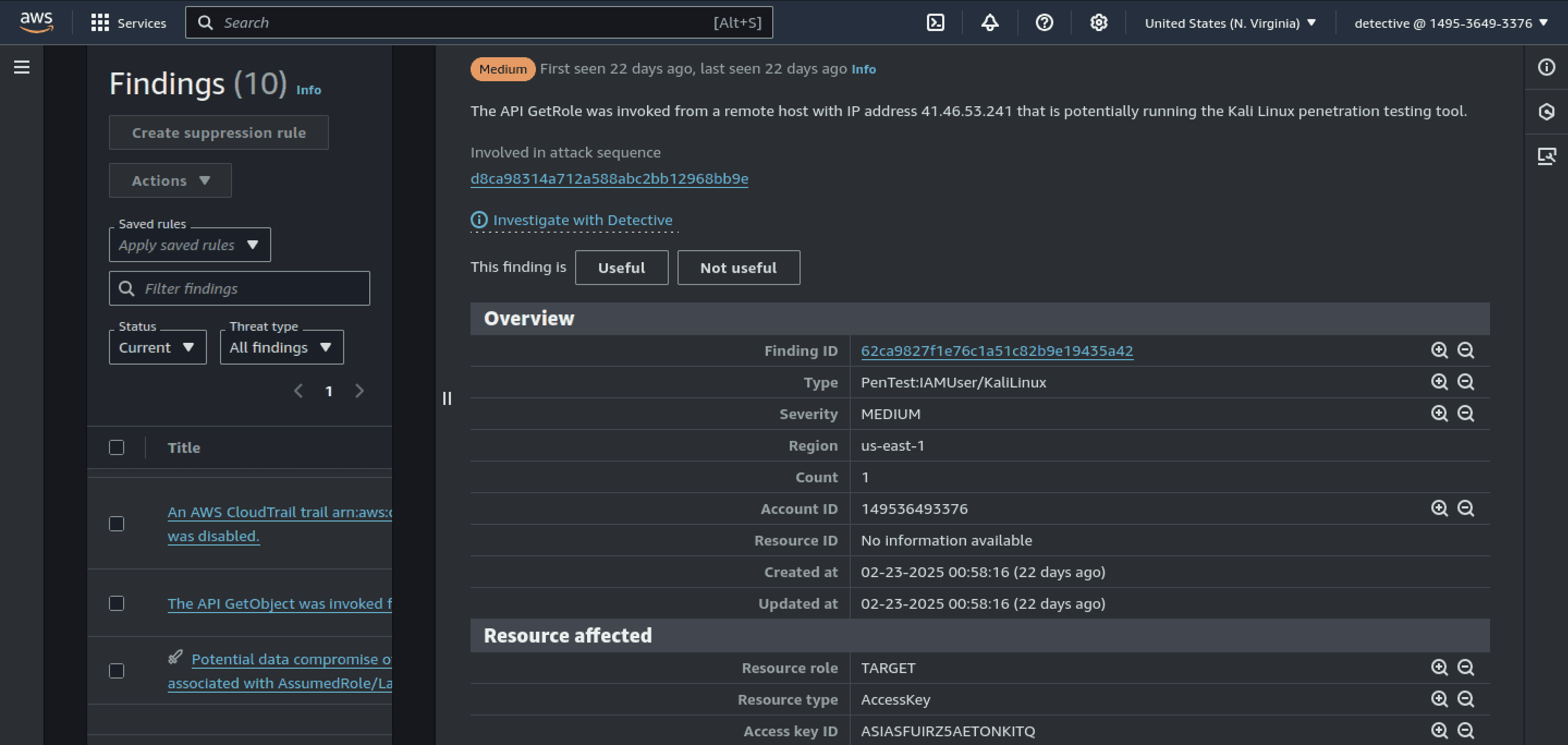
Task: Include the Type PenTest:IAMUser/KaliLinux in filter
Action: (1439, 382)
